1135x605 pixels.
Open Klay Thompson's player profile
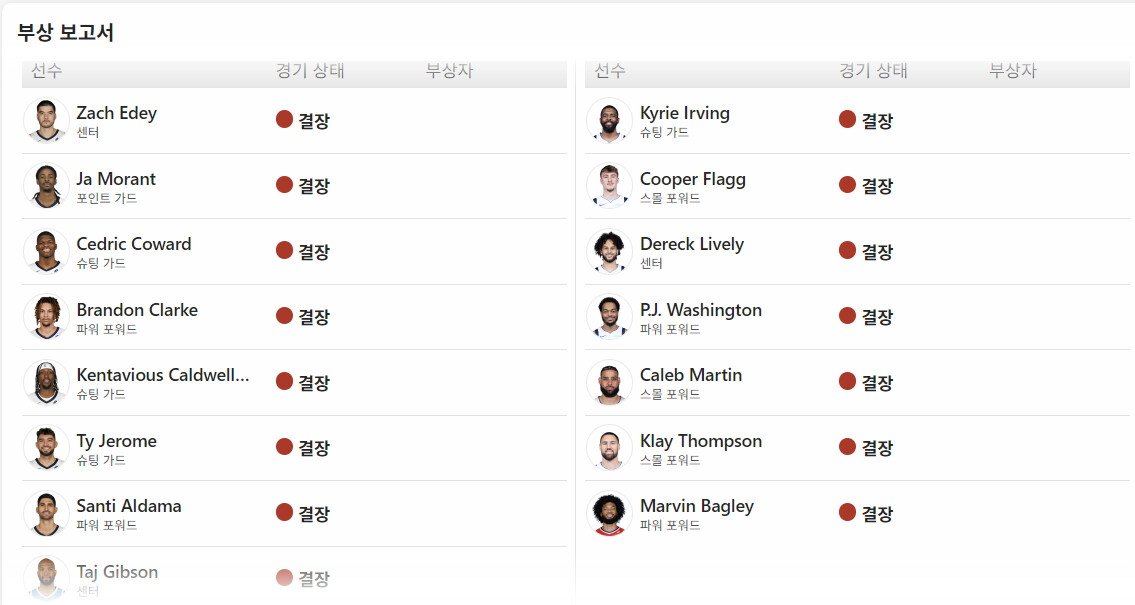point(700,441)
